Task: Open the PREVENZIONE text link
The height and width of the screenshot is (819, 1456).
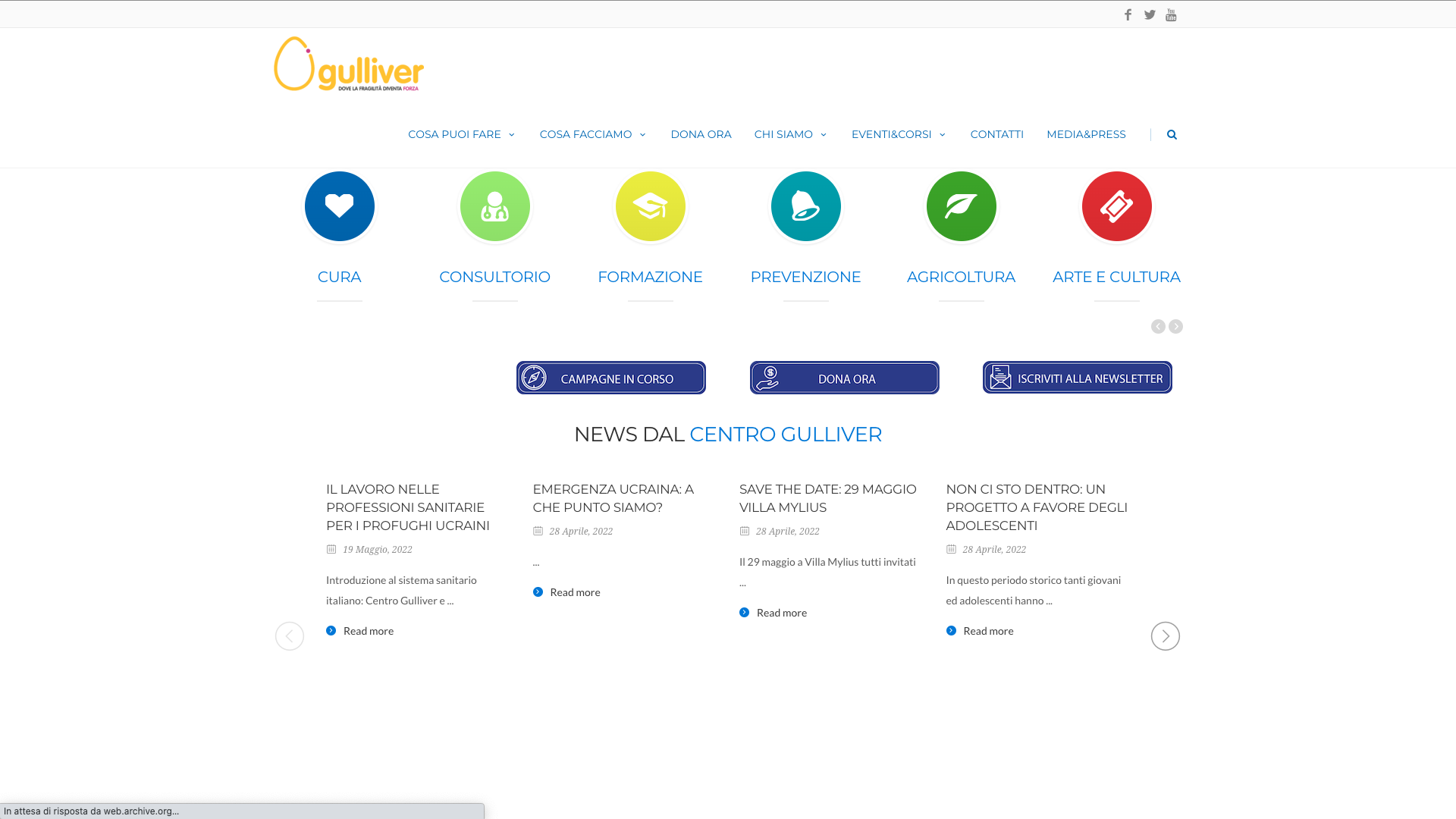Action: (x=806, y=277)
